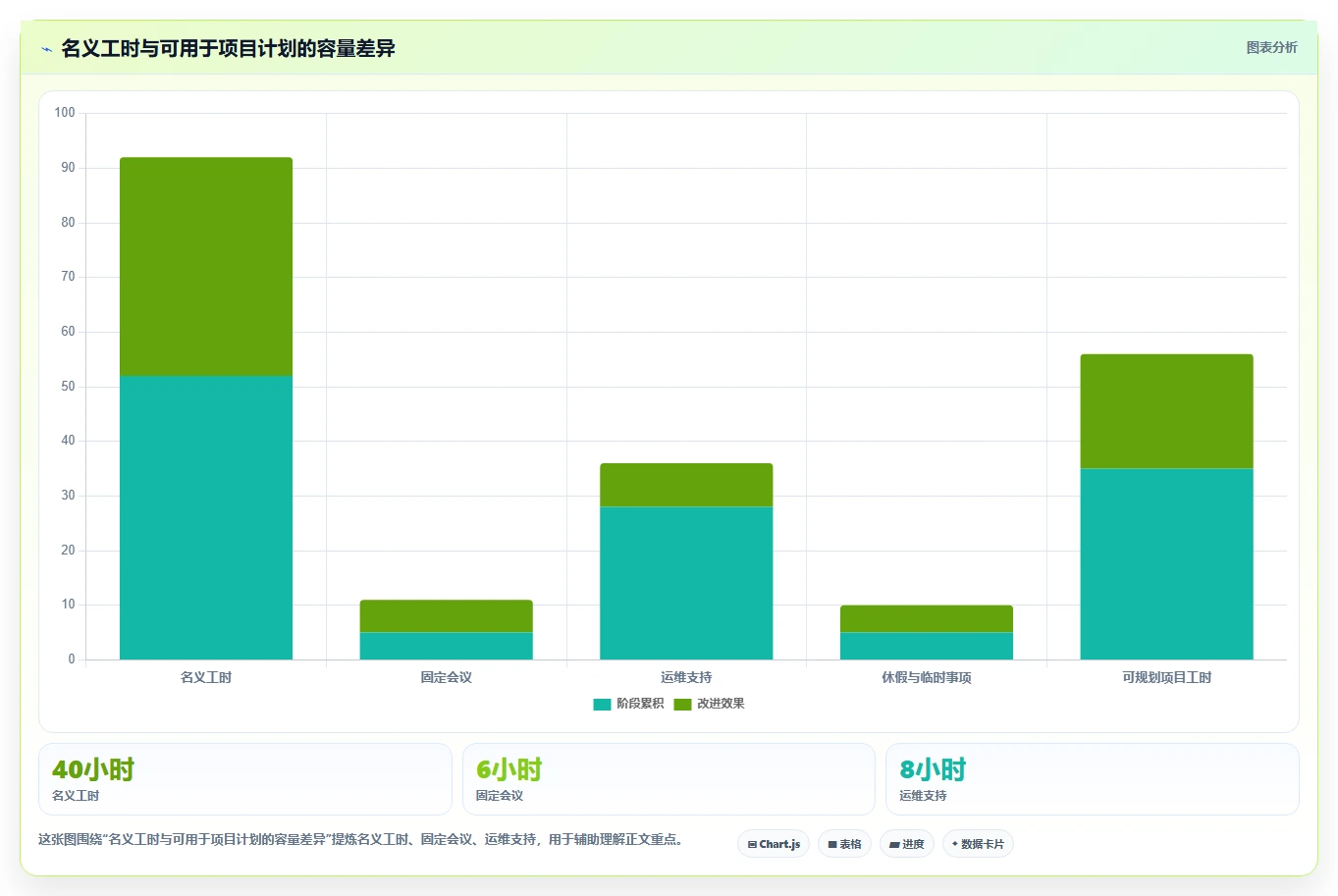Click the 图表分析 label in header
This screenshot has height=896, width=1338.
coord(1271,47)
